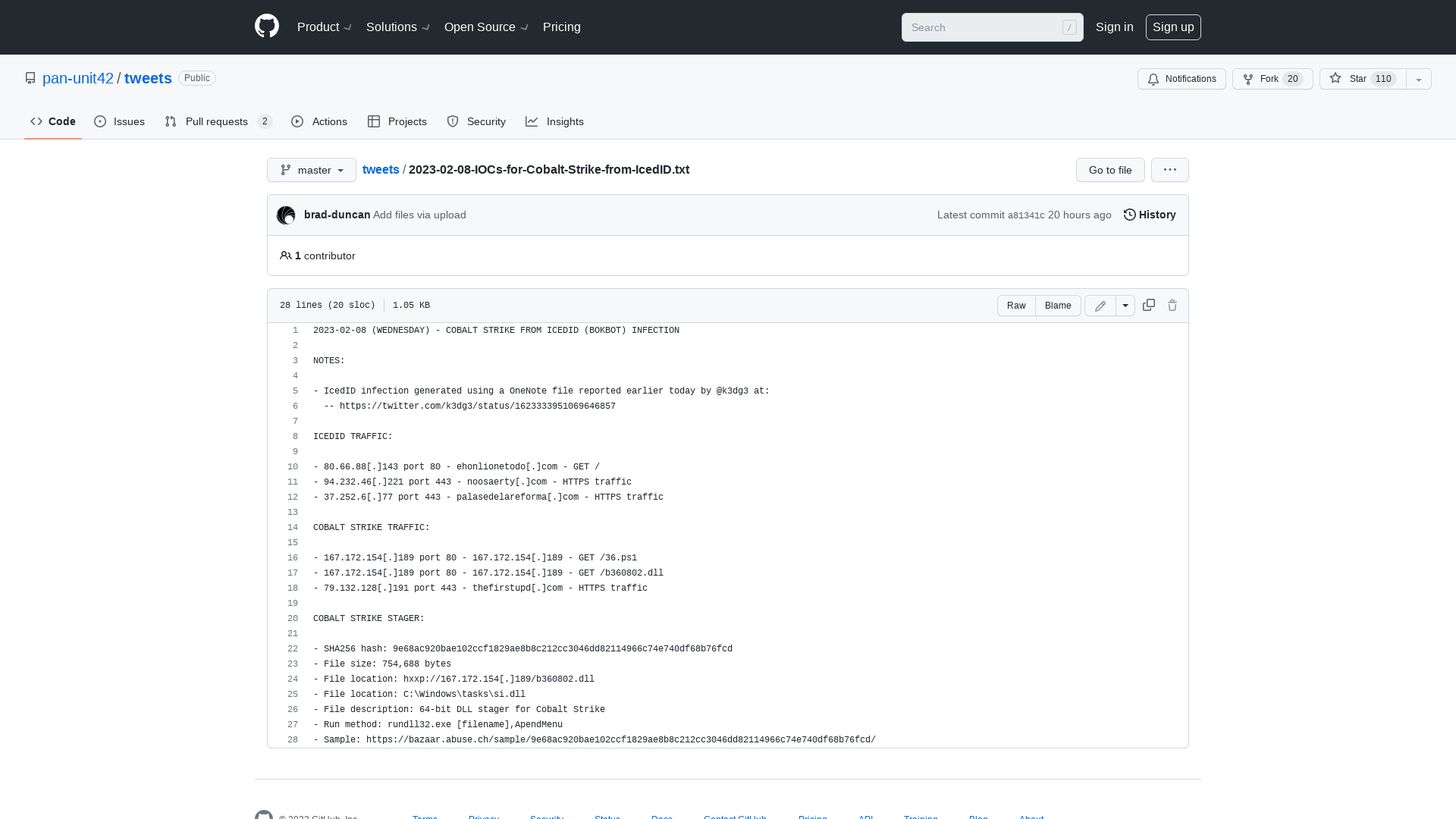Click the edit pencil icon
Viewport: 1456px width, 819px height.
pos(1100,305)
